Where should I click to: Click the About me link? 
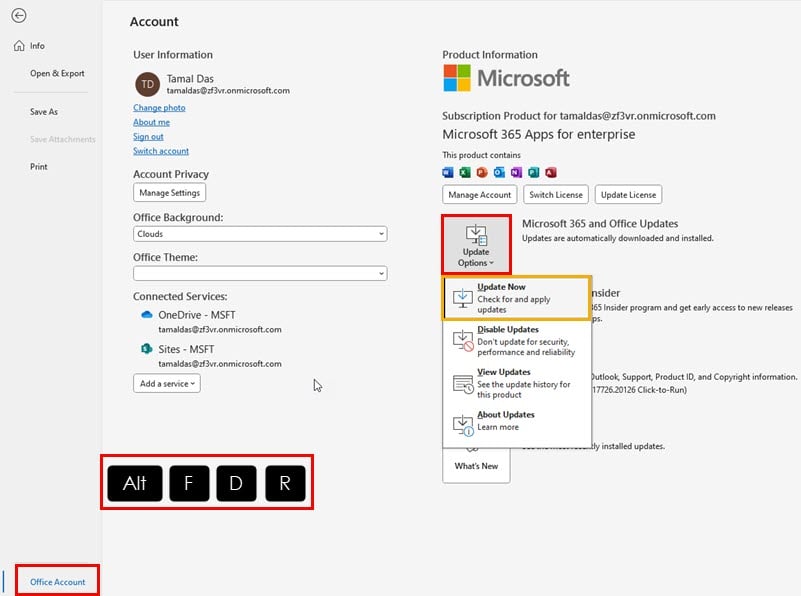pyautogui.click(x=152, y=123)
